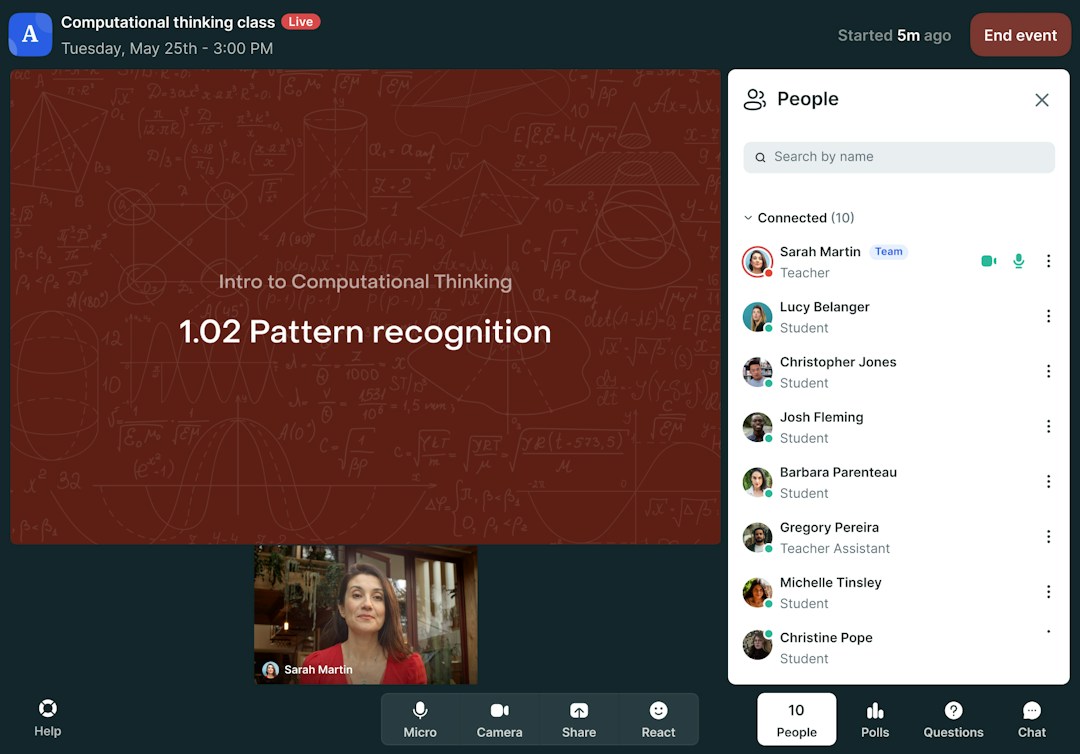Click Gregory Pereira's avatar
This screenshot has height=754, width=1080.
757,537
